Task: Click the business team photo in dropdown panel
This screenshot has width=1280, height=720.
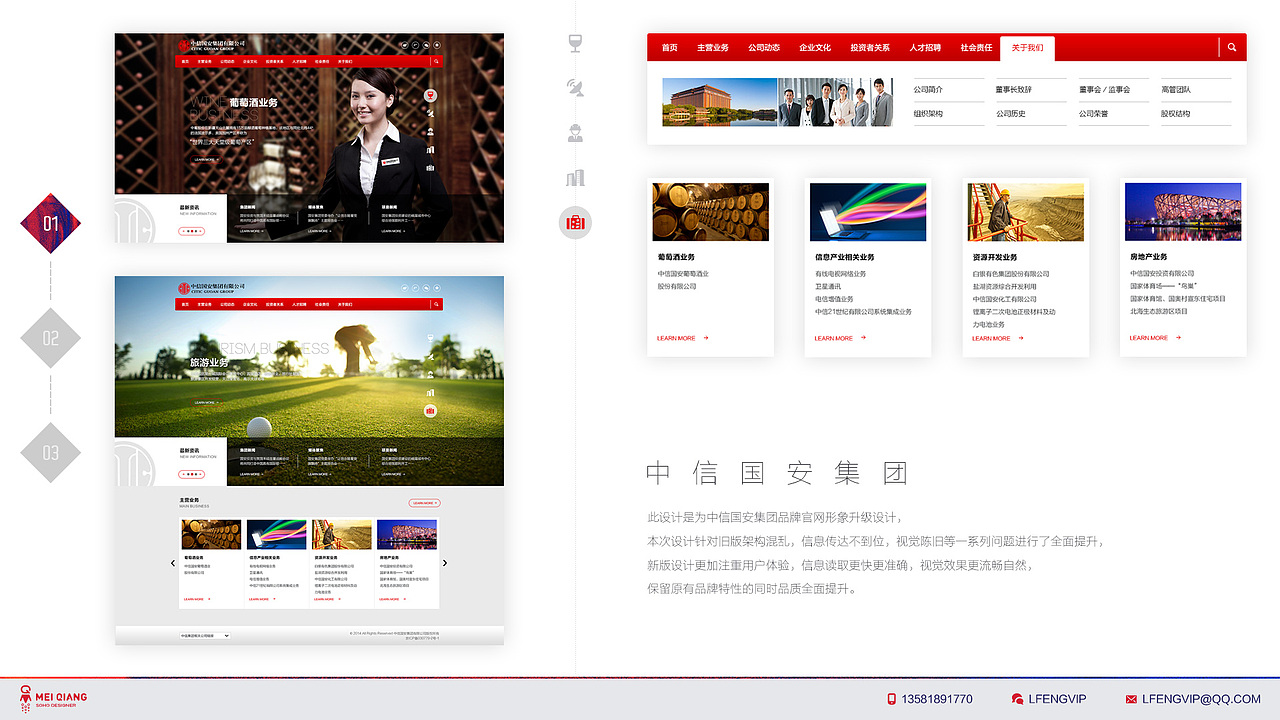Action: tap(835, 102)
